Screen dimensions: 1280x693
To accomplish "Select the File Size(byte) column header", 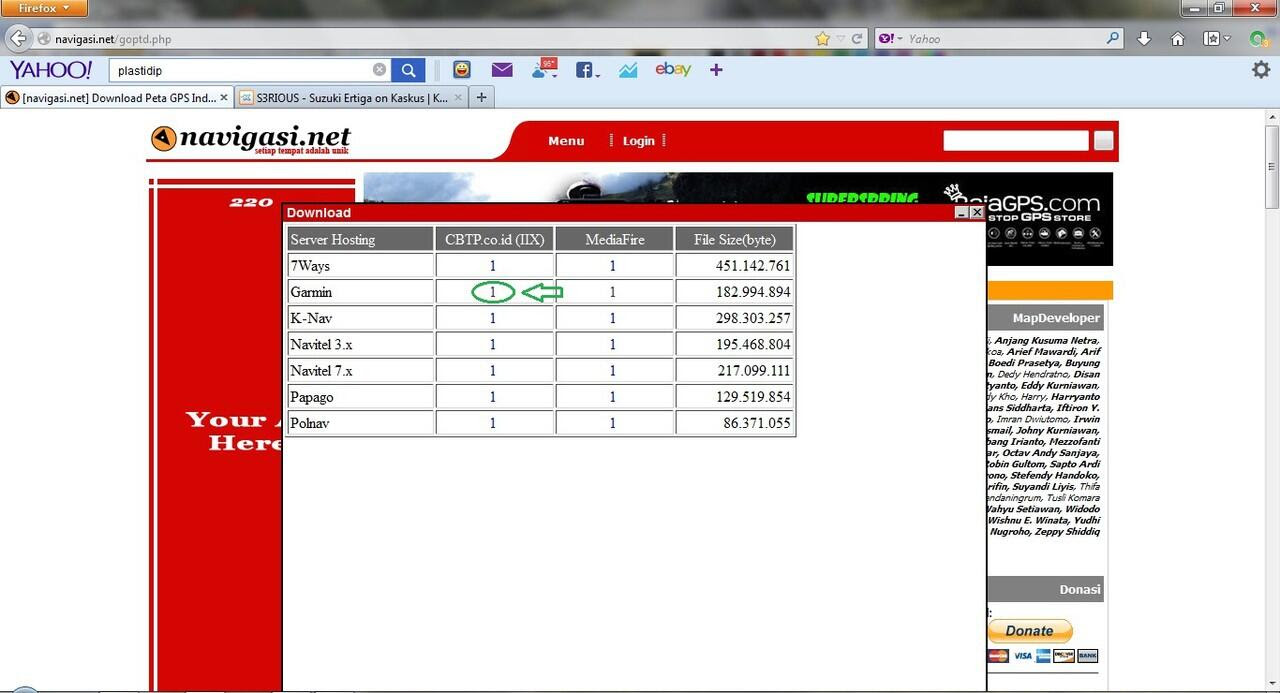I will tap(734, 239).
